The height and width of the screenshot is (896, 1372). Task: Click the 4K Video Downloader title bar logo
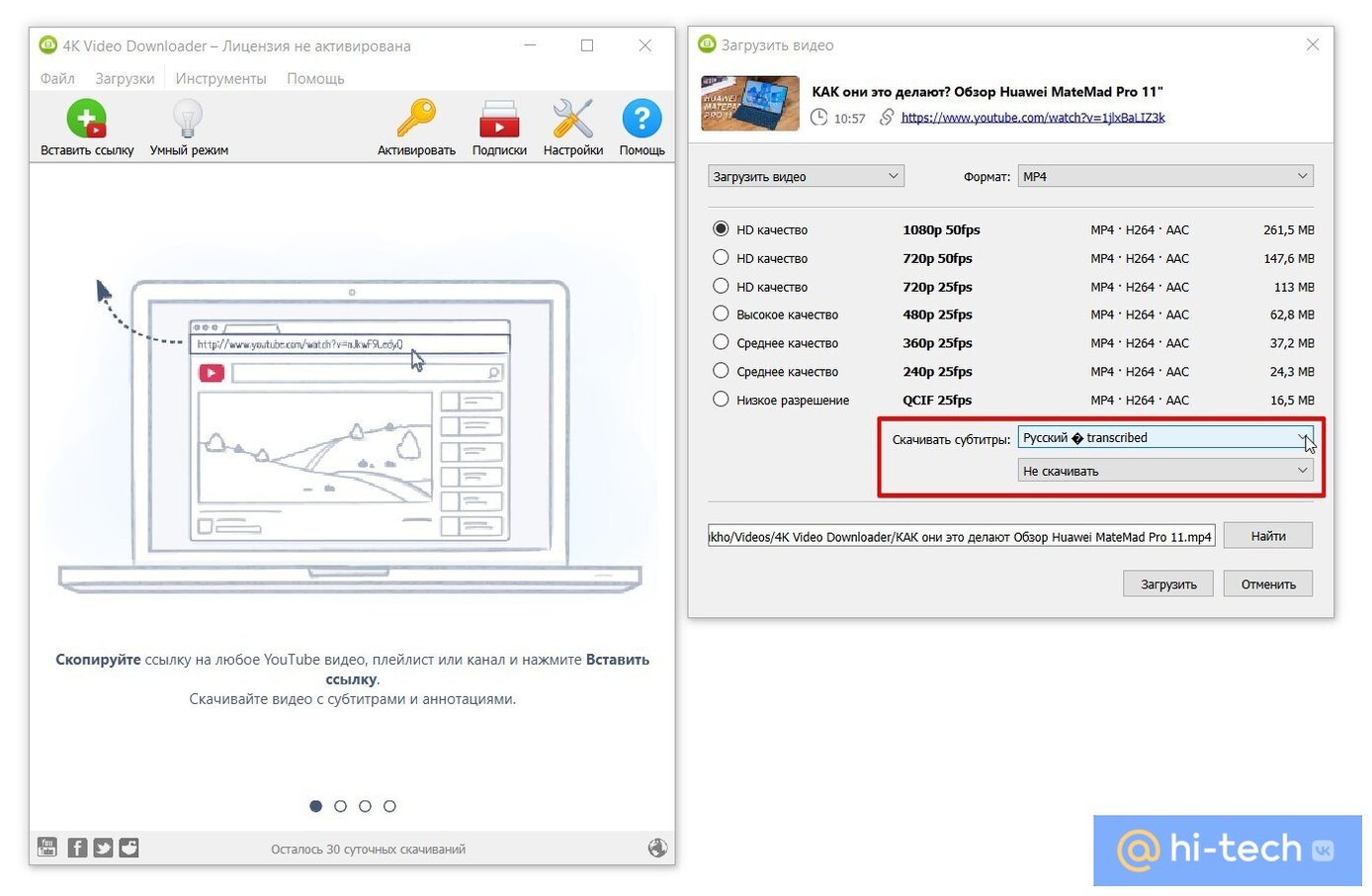coord(47,45)
